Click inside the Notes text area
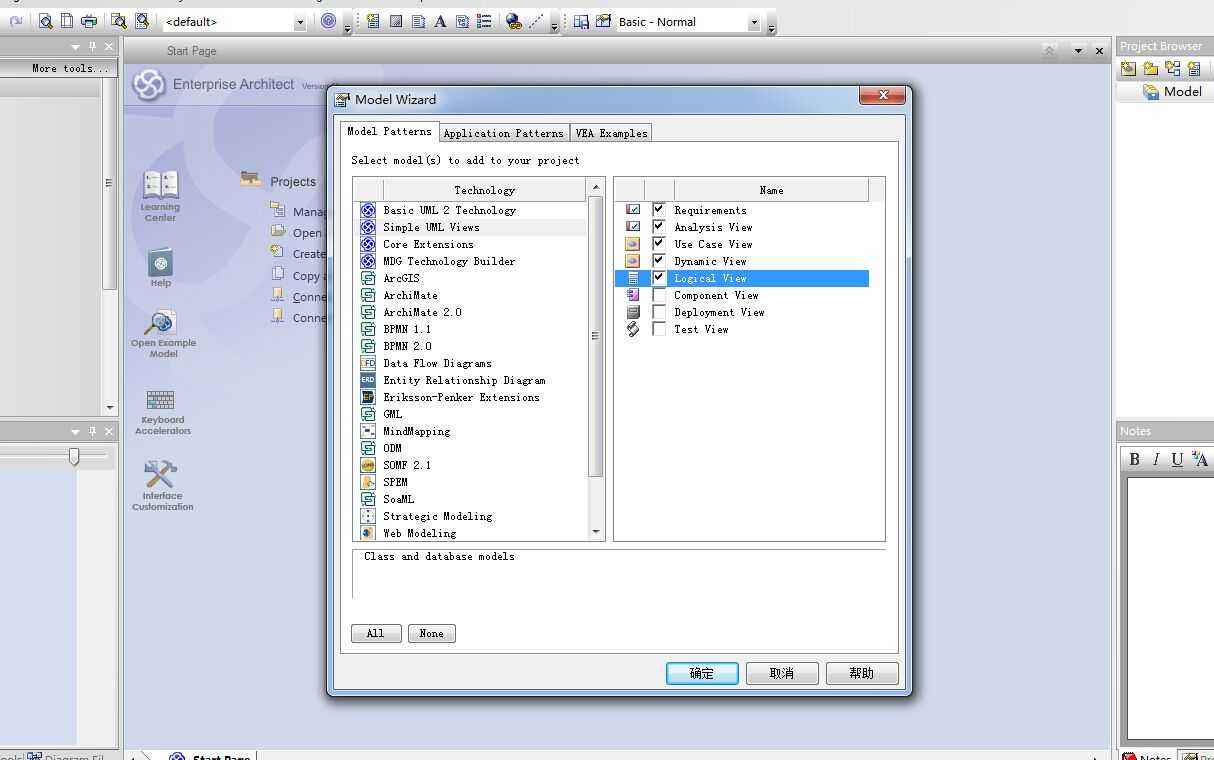Screen dimensions: 1214x760 click(x=1170, y=608)
